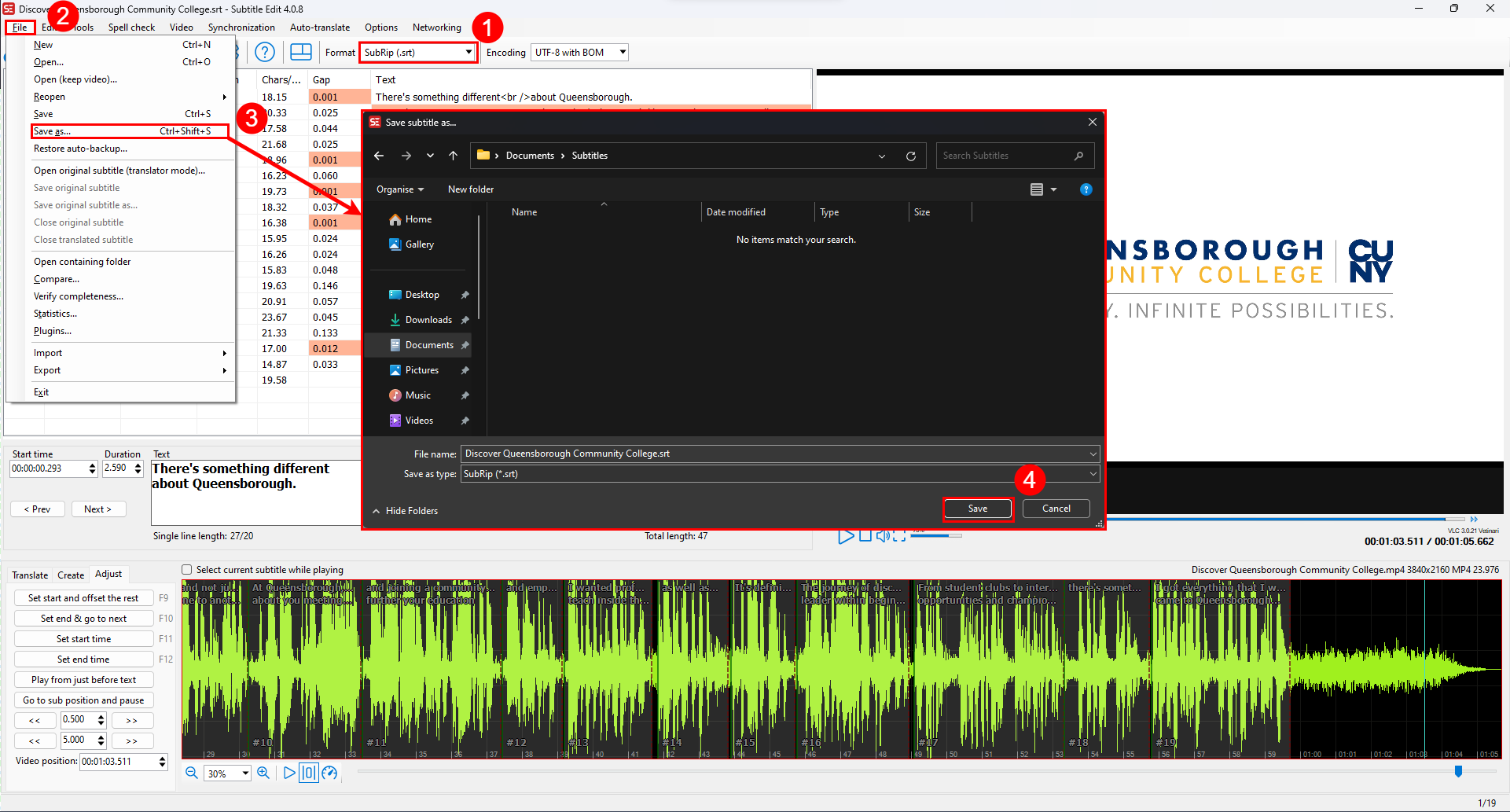Open the Downloads sidebar location
1510x812 pixels.
click(421, 320)
